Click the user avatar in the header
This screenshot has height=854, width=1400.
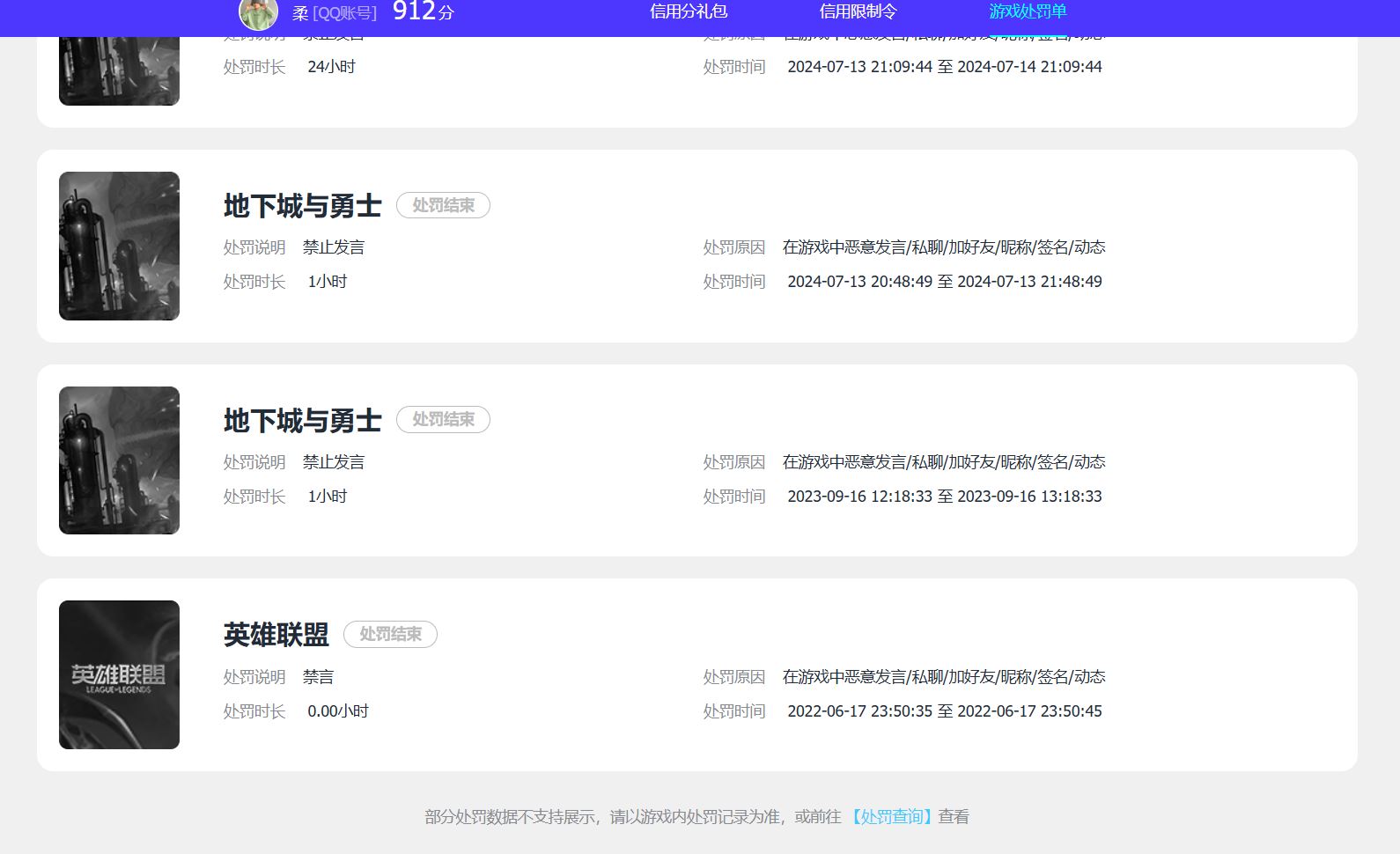pos(258,13)
